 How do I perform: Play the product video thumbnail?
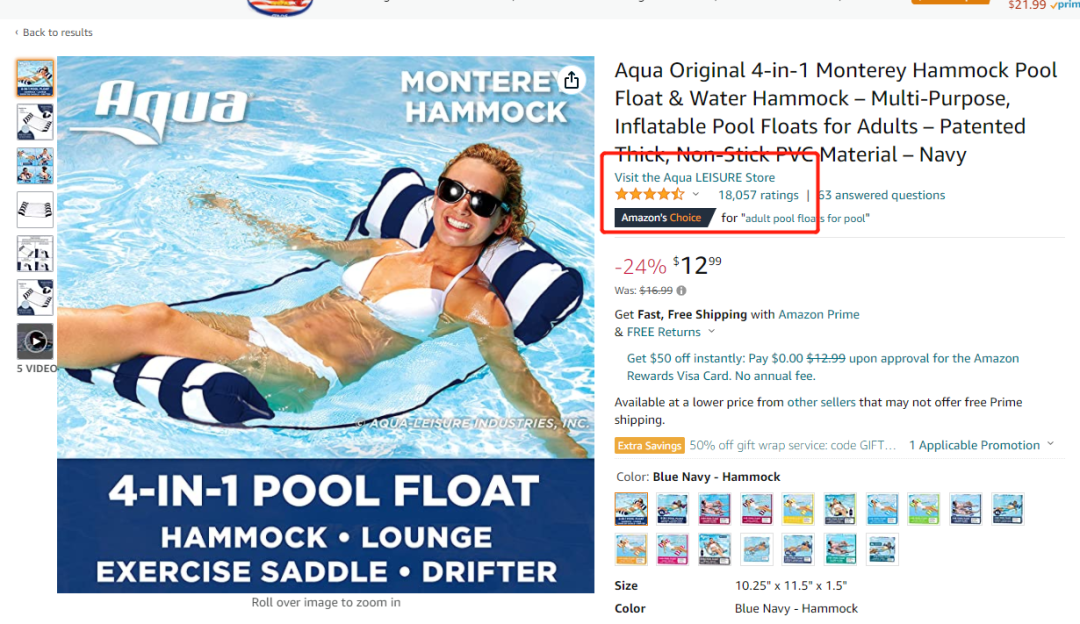pos(35,341)
